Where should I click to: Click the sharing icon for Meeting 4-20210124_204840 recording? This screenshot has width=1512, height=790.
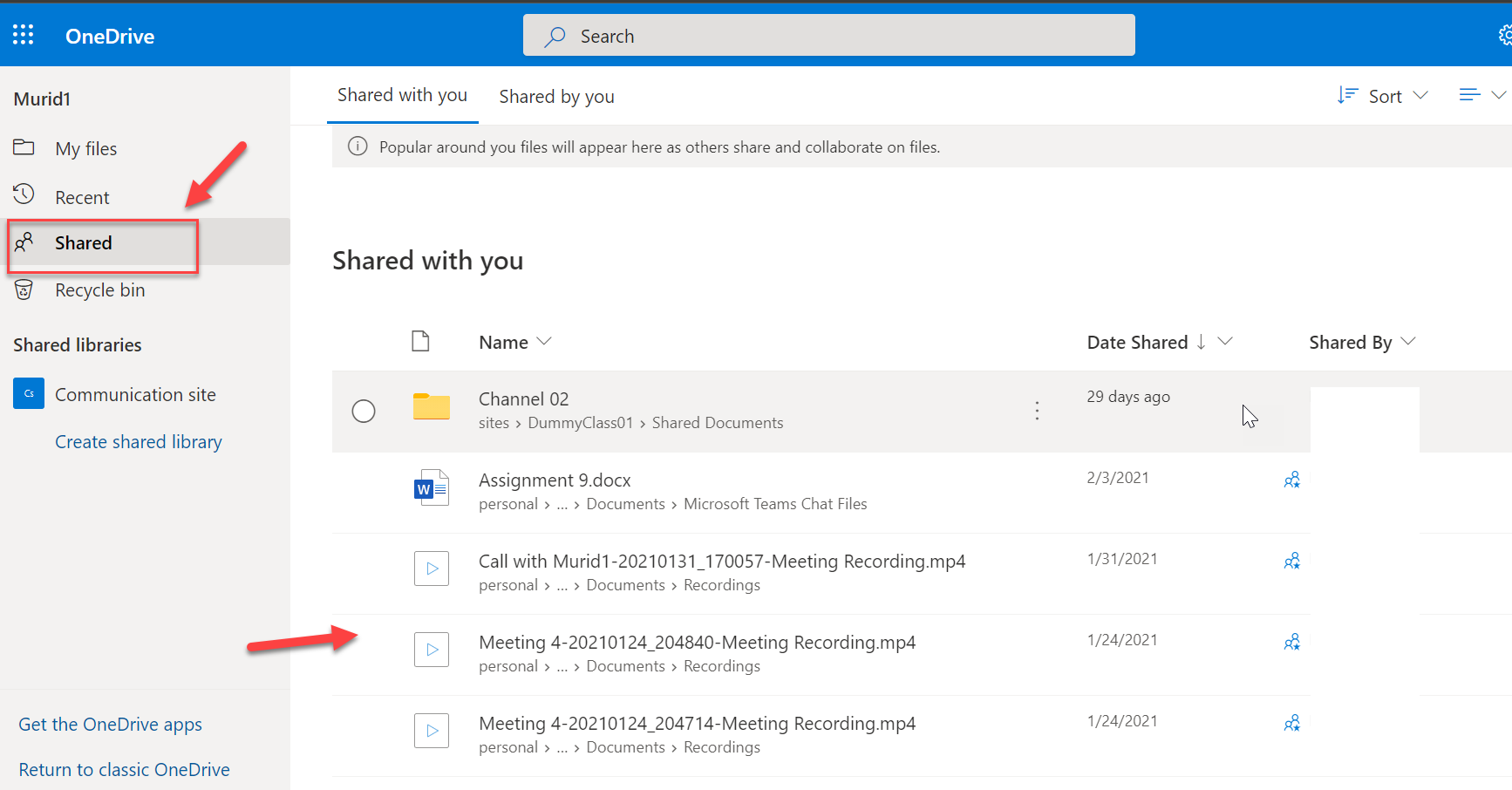click(1292, 642)
